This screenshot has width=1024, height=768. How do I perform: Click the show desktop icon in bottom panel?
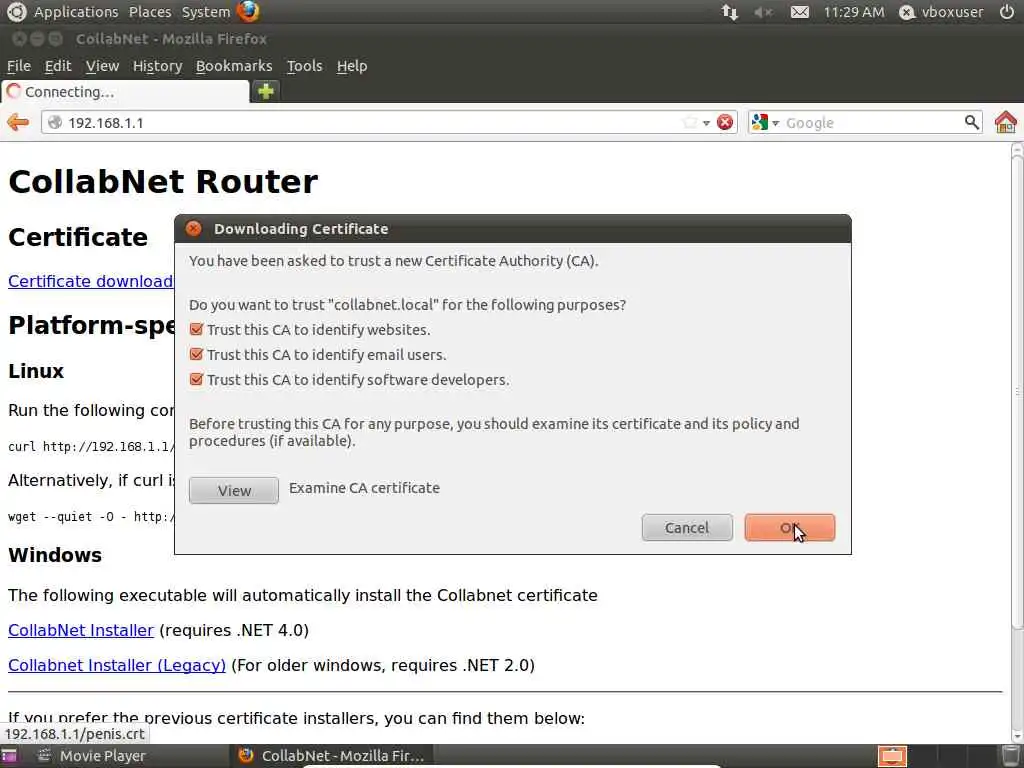(x=9, y=756)
